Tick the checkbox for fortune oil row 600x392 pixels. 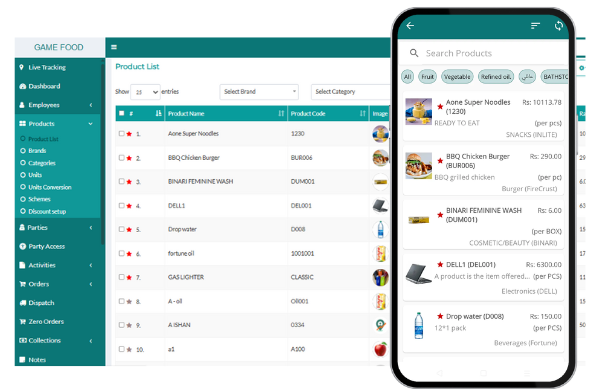pyautogui.click(x=121, y=253)
